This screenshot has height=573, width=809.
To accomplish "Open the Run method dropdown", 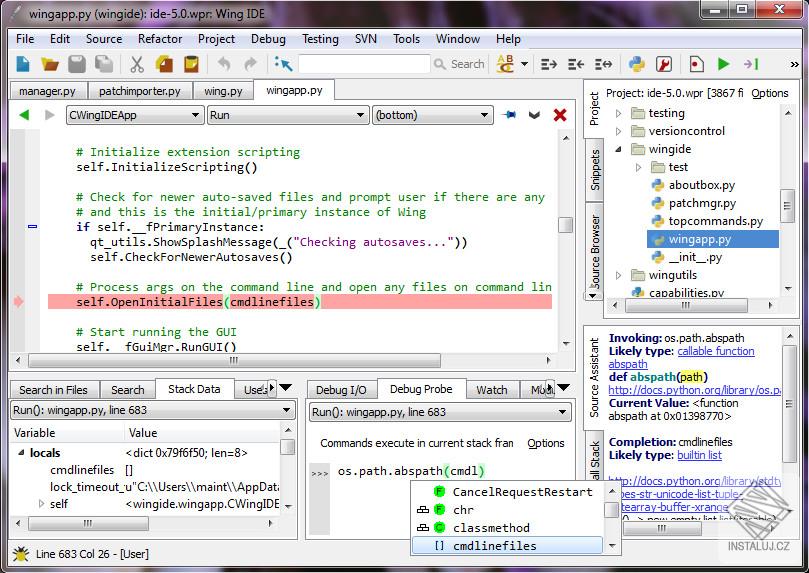I will (287, 115).
